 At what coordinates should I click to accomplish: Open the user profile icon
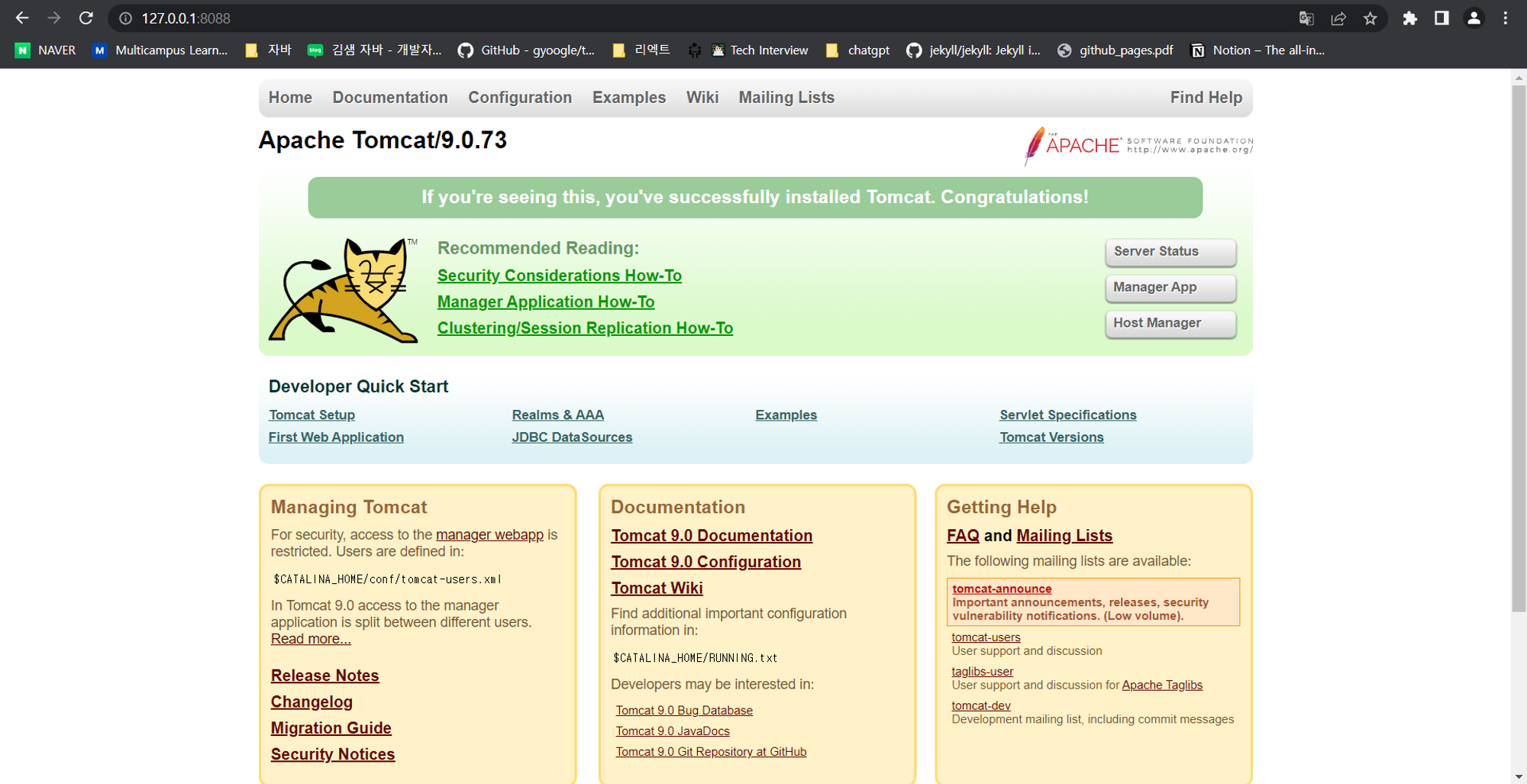coord(1474,18)
